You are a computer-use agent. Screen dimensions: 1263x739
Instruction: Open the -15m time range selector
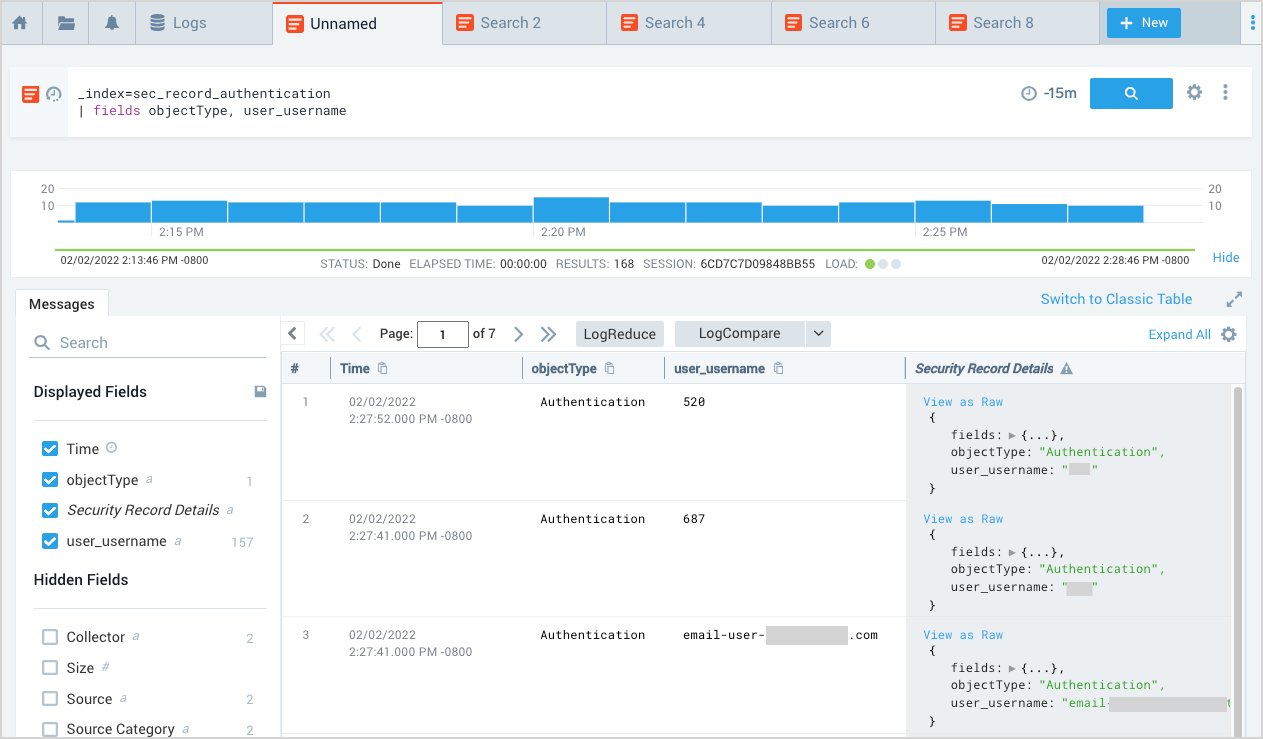pos(1049,93)
